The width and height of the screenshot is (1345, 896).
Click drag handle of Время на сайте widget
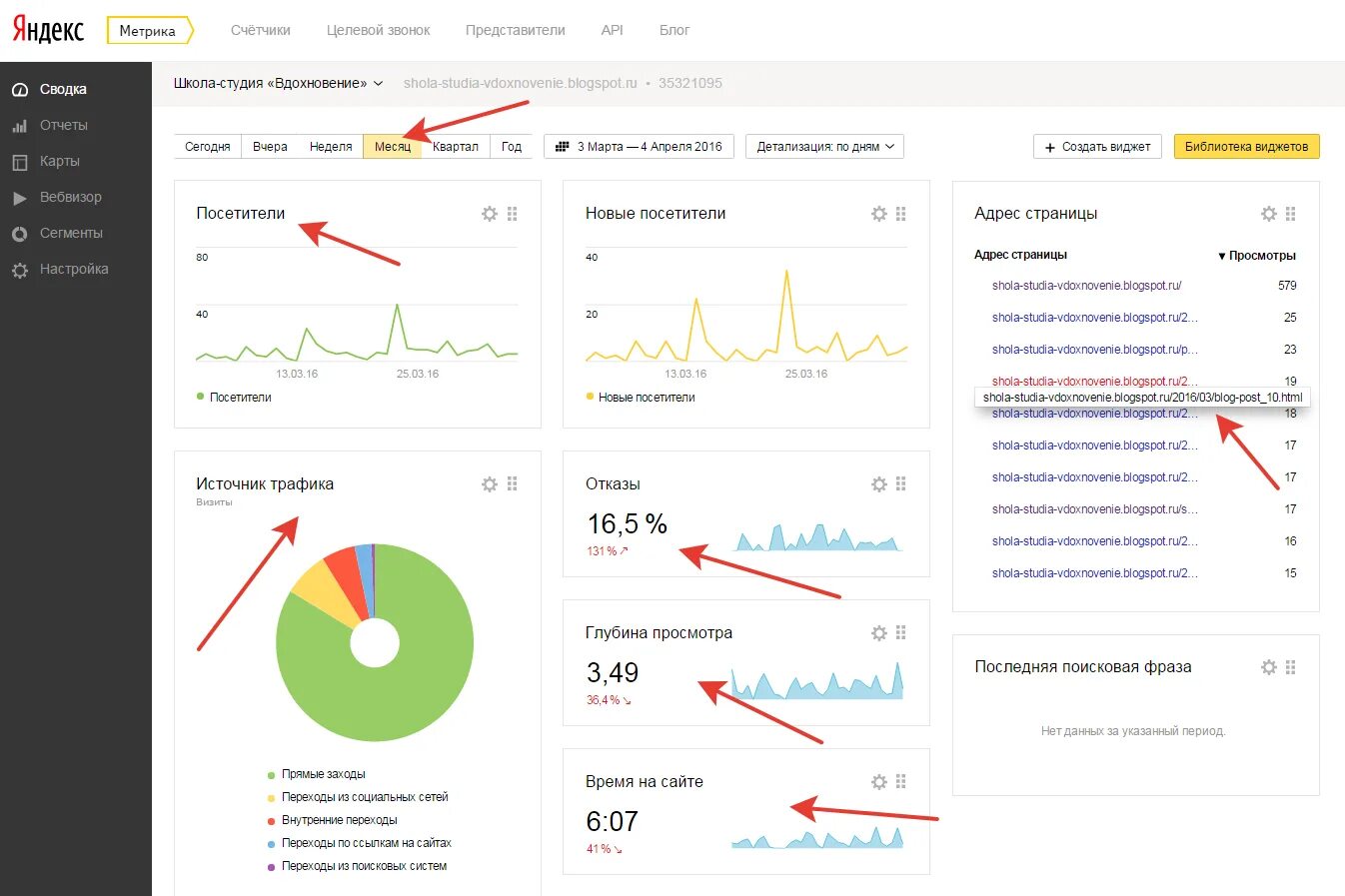pos(901,782)
